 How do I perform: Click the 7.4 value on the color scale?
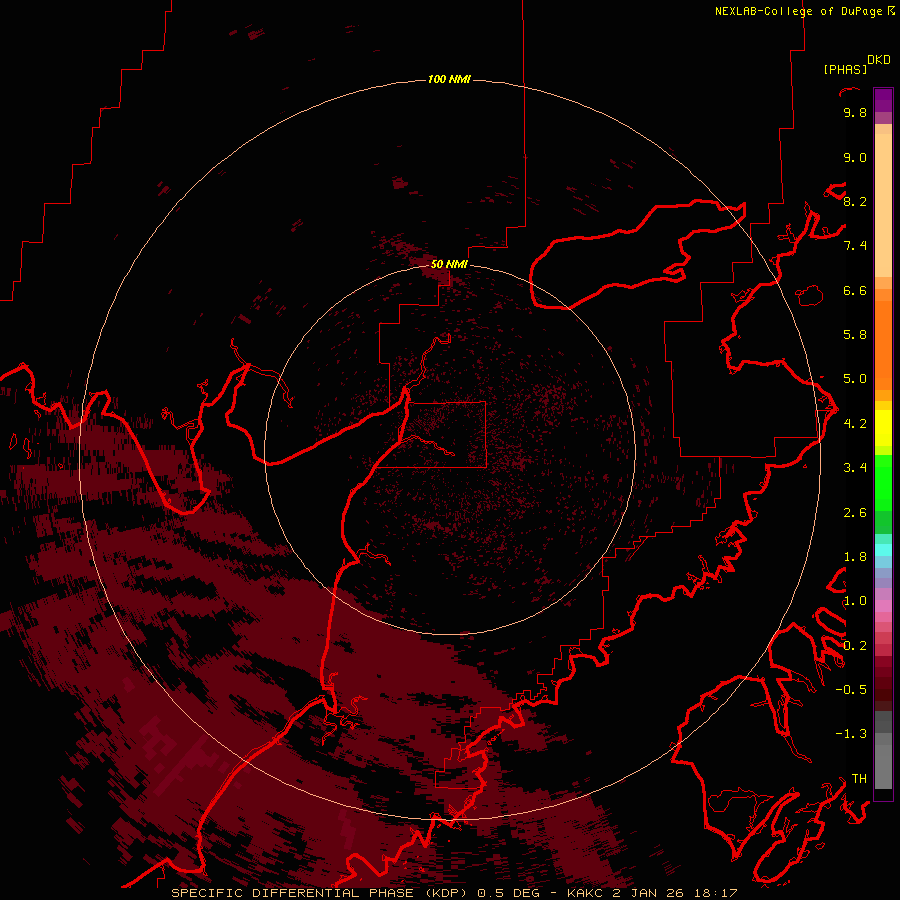coord(855,246)
